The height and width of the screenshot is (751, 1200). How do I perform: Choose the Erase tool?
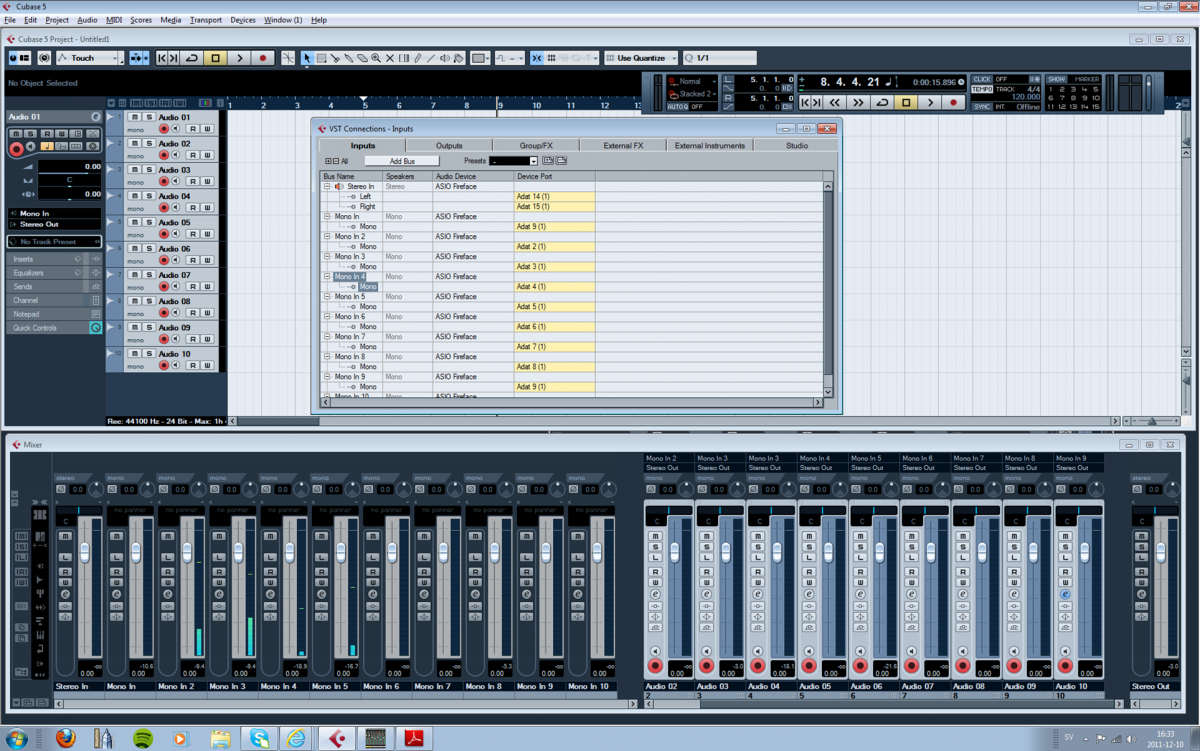pyautogui.click(x=362, y=58)
